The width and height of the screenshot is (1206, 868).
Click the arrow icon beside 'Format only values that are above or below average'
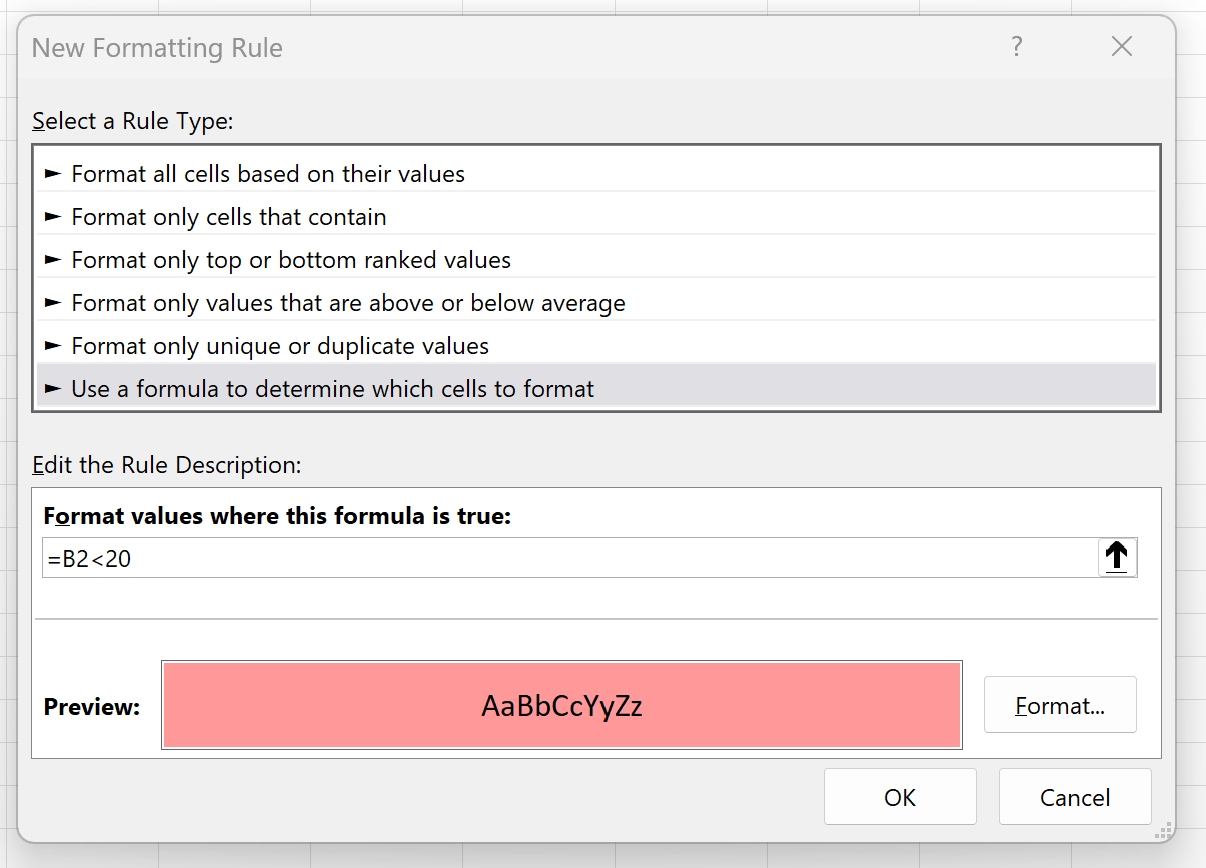pyautogui.click(x=52, y=302)
